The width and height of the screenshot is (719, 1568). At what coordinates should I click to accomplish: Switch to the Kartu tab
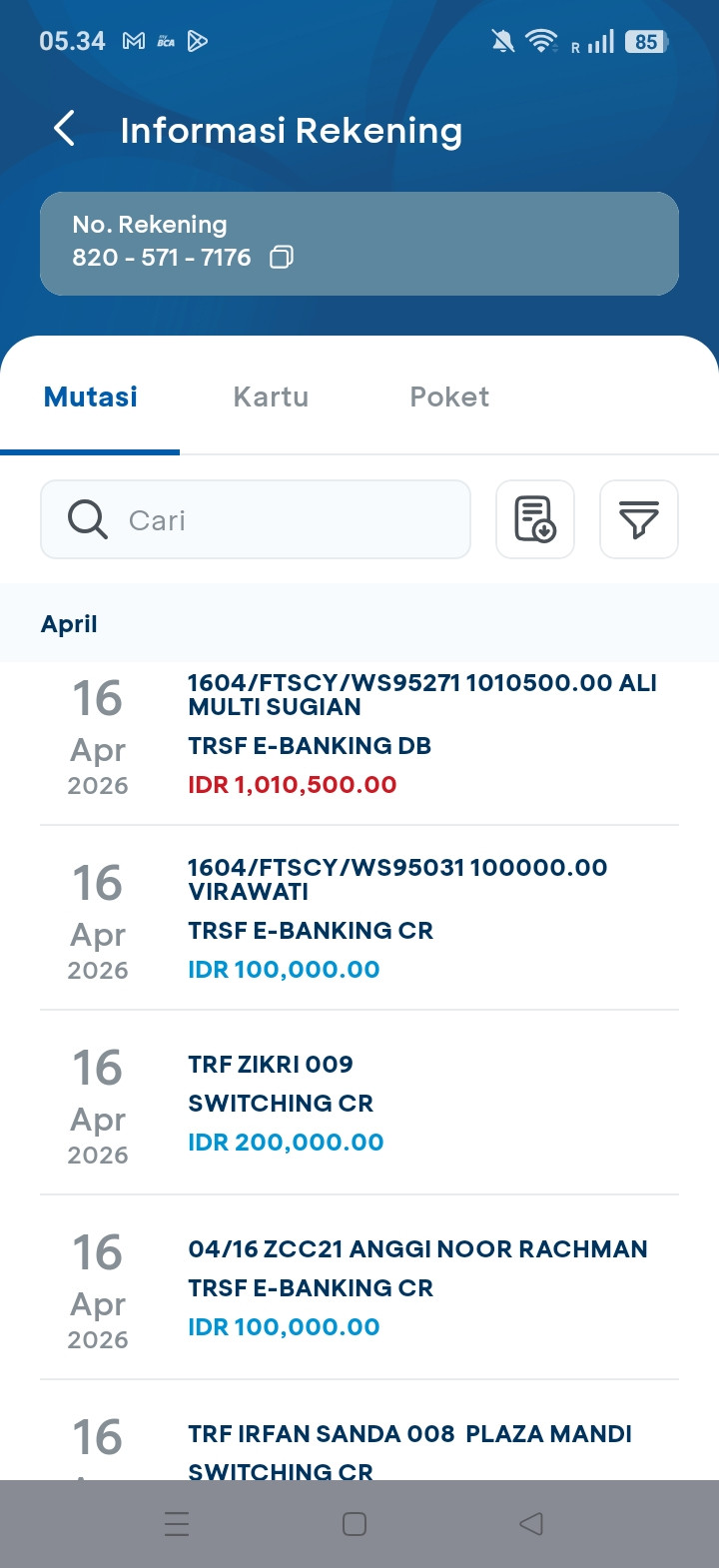[271, 397]
